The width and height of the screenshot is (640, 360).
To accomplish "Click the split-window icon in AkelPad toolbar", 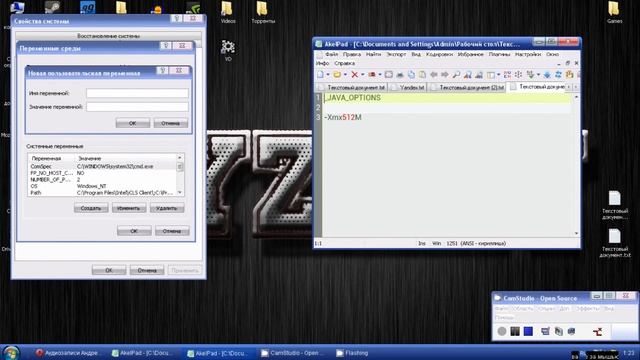I will (518, 74).
